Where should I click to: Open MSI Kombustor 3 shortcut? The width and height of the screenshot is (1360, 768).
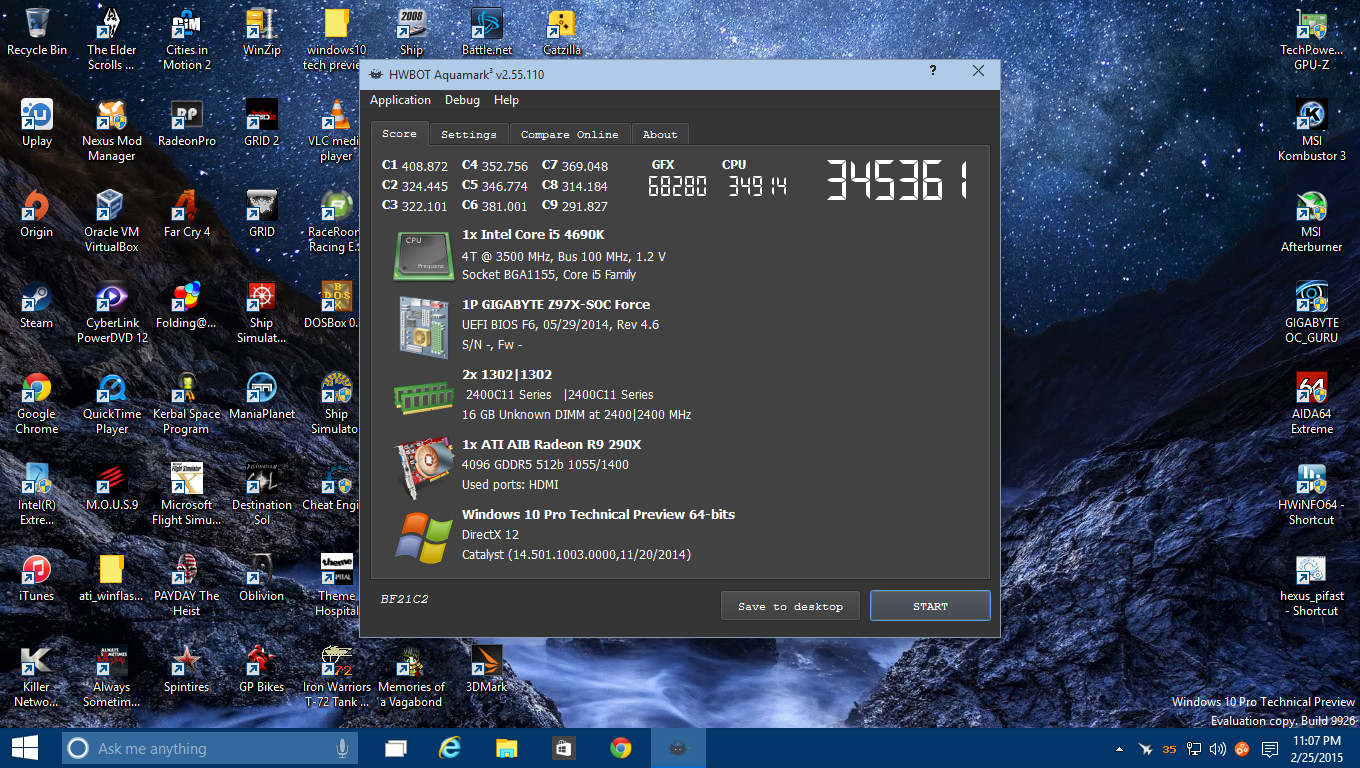click(x=1311, y=130)
